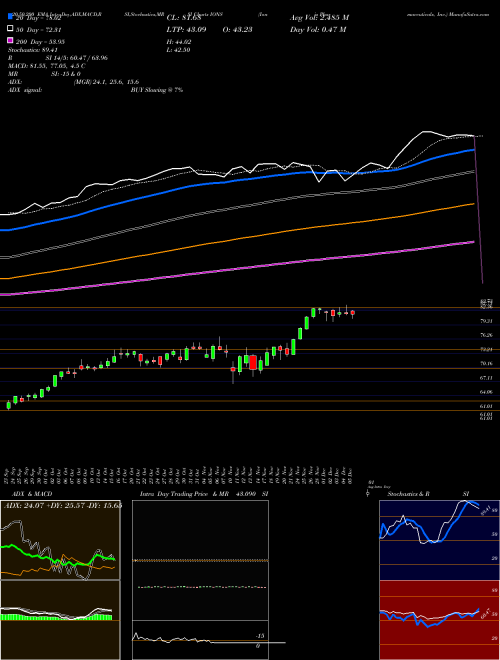Click the 73.21 price axis label
Viewport: 500px width, 660px height.
tap(486, 349)
